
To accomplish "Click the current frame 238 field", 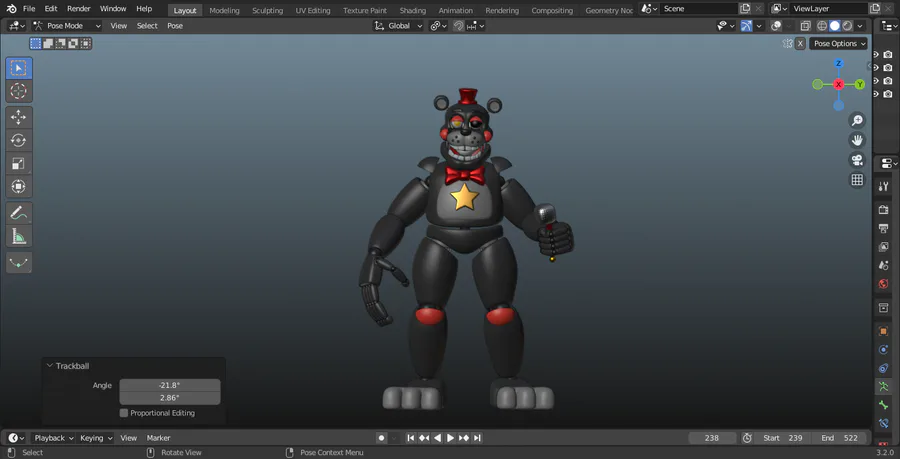I will tap(712, 438).
